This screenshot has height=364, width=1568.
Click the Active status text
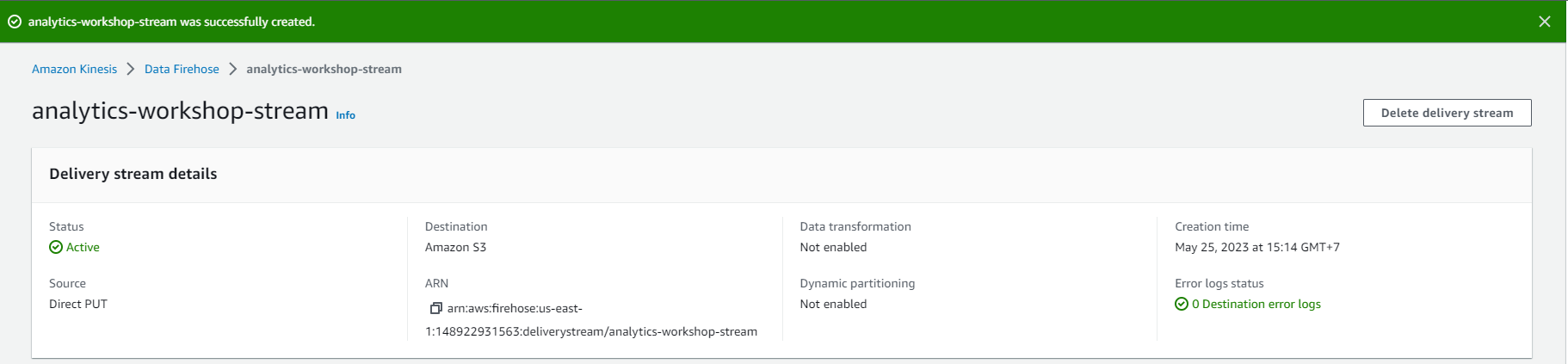[83, 247]
